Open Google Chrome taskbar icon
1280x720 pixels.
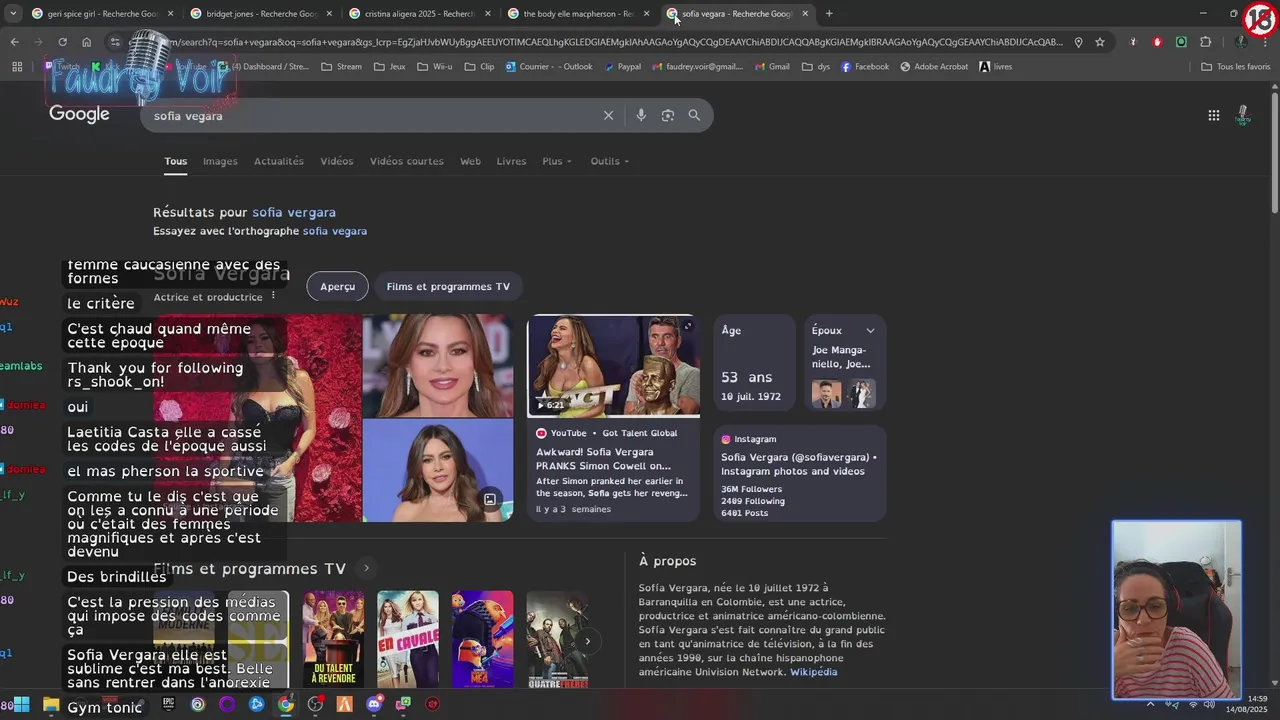click(286, 704)
